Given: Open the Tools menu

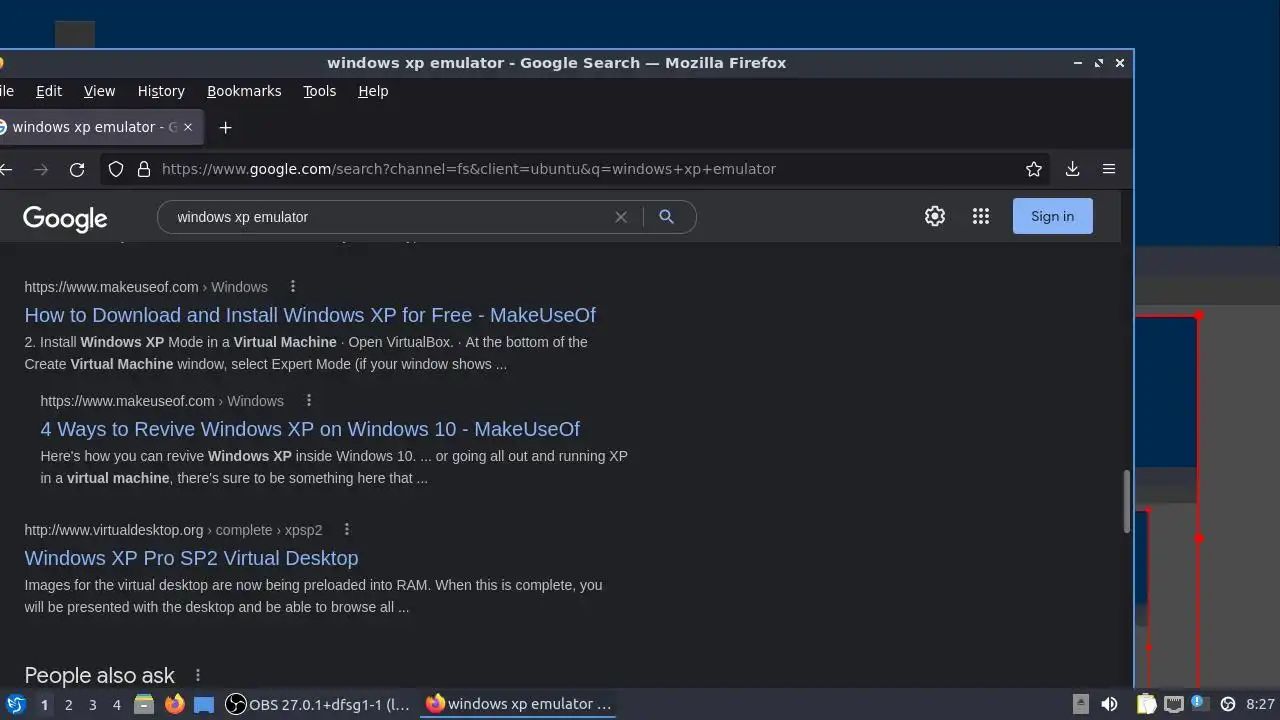Looking at the screenshot, I should (x=319, y=91).
